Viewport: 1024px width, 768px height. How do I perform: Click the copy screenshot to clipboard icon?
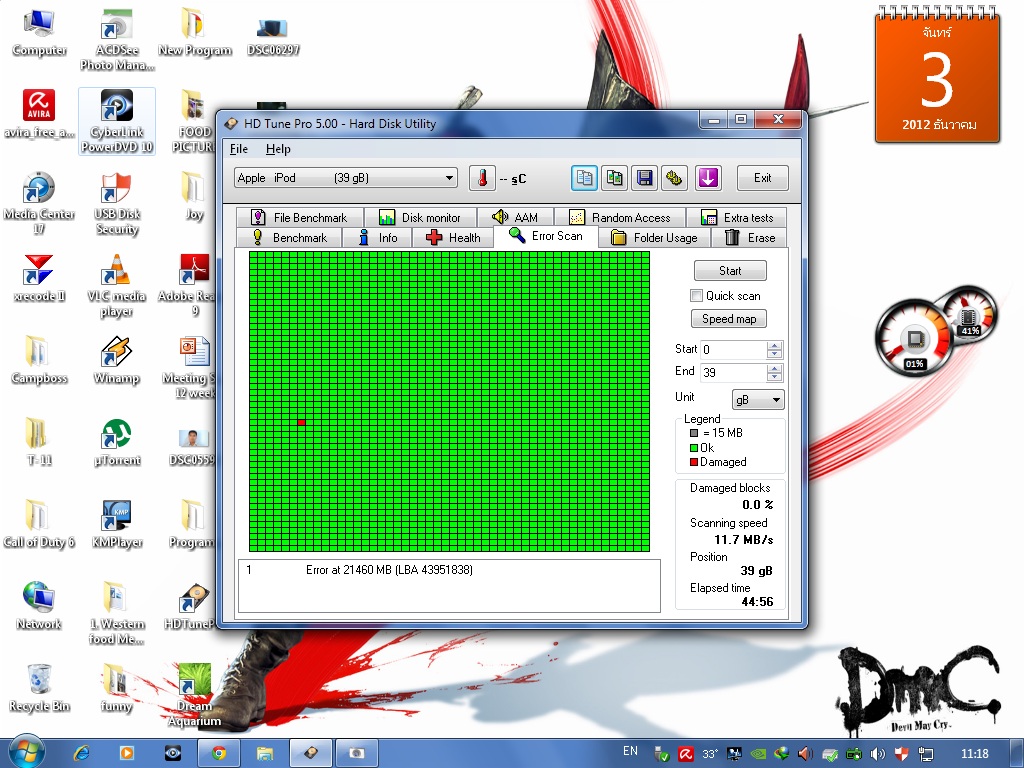tap(615, 178)
